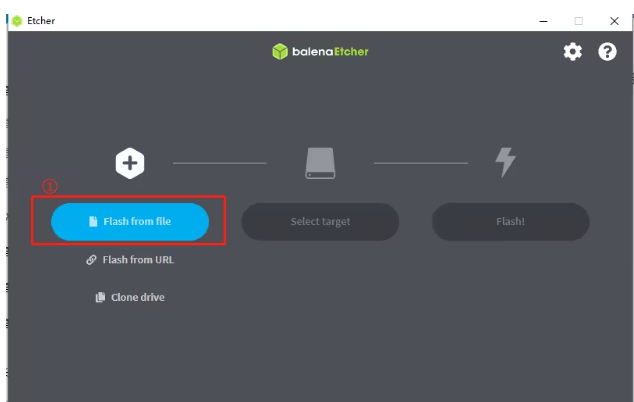Click the plus hexagon source icon

(130, 163)
